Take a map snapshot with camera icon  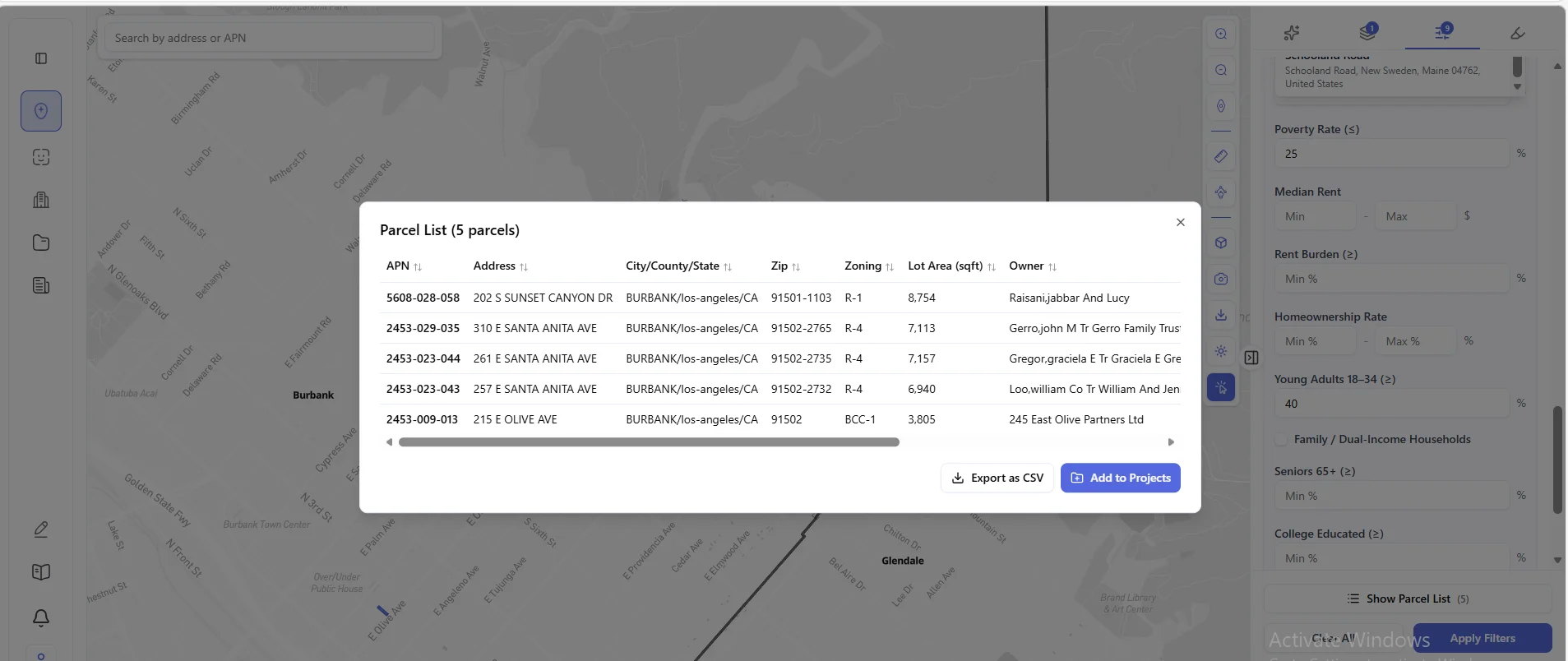[1221, 279]
